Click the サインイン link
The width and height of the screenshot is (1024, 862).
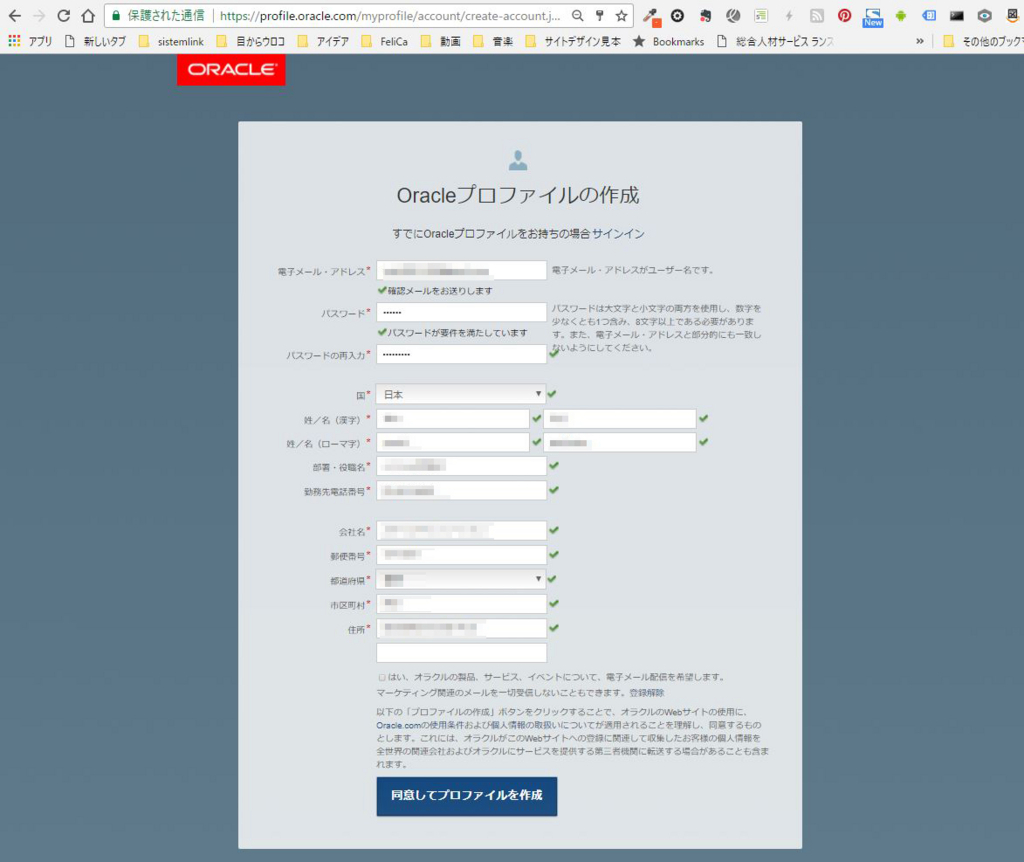click(618, 234)
